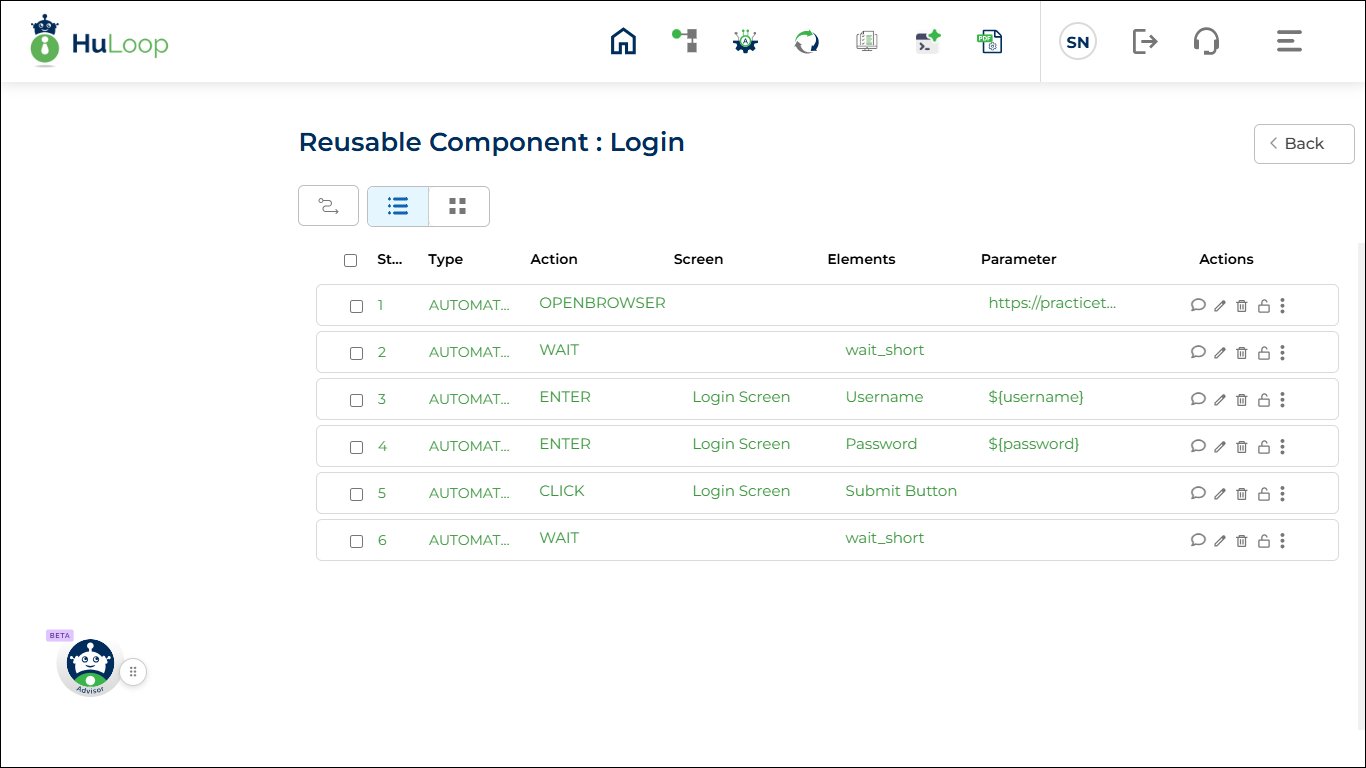Open the https://practicet... parameter link
The width and height of the screenshot is (1366, 768).
[x=1052, y=302]
